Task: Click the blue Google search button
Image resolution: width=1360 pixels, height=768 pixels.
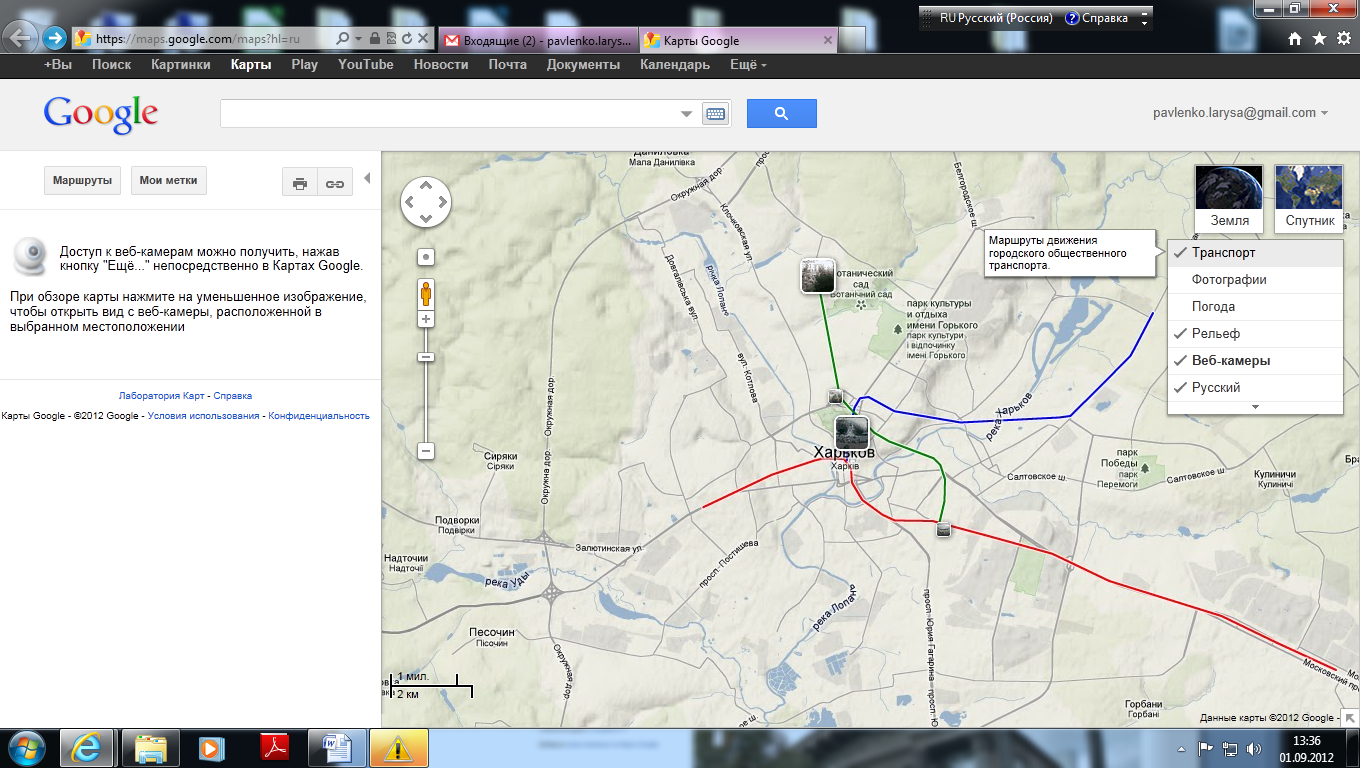Action: click(x=782, y=113)
